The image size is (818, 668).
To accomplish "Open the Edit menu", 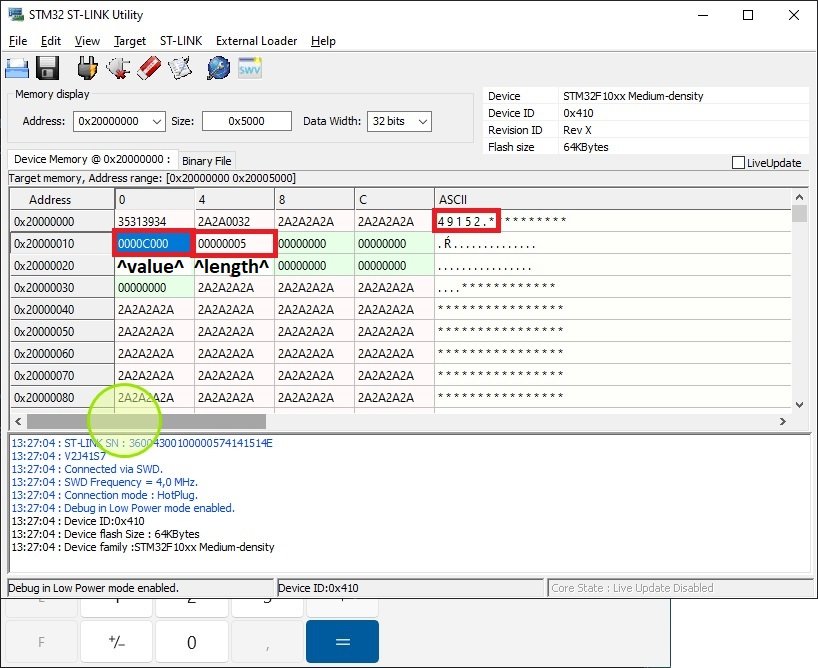I will pos(51,41).
